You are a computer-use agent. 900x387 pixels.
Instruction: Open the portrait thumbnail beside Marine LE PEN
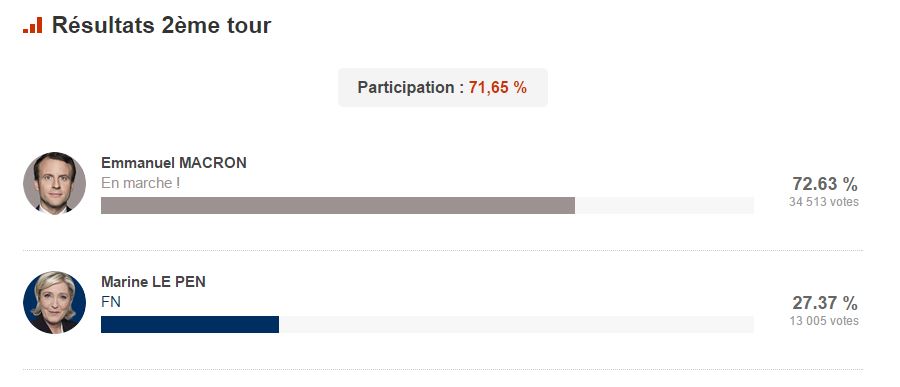(55, 302)
